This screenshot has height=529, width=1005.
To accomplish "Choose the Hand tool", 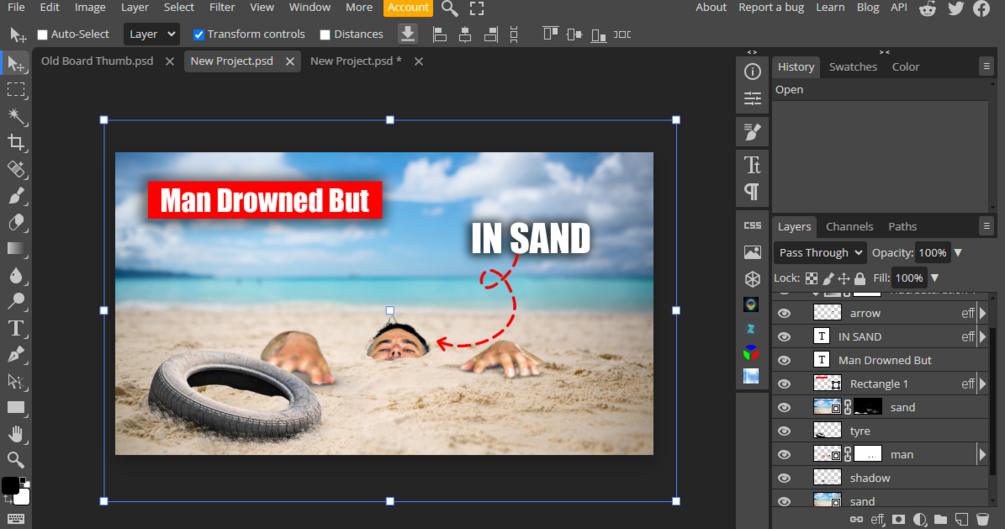I will coord(16,434).
